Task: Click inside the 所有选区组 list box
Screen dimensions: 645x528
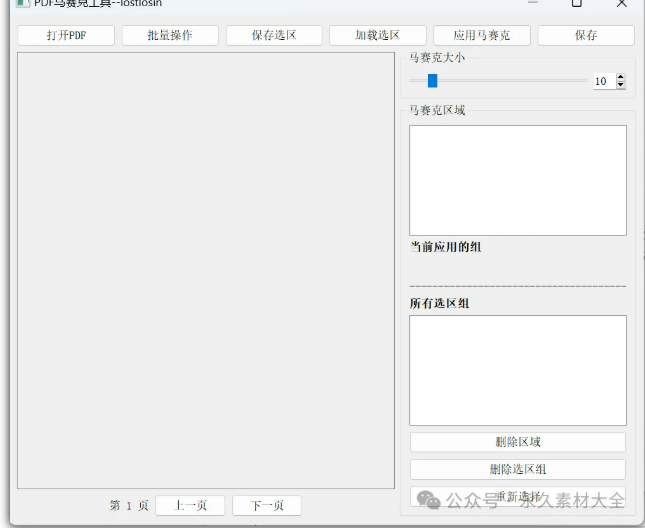Action: click(517, 370)
